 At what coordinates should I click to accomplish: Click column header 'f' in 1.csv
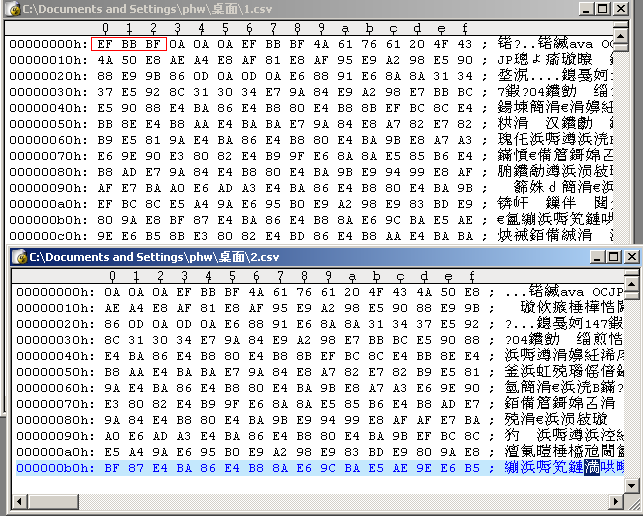465,28
